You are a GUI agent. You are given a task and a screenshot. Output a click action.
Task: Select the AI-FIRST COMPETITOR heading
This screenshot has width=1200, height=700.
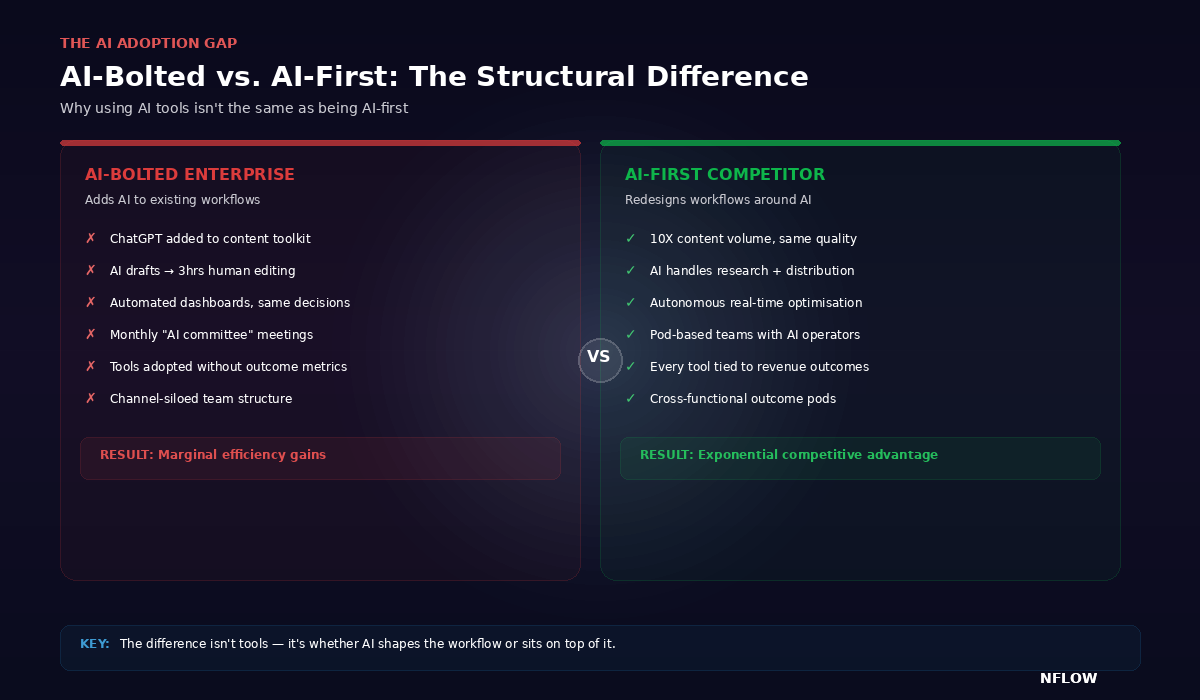[x=725, y=175]
